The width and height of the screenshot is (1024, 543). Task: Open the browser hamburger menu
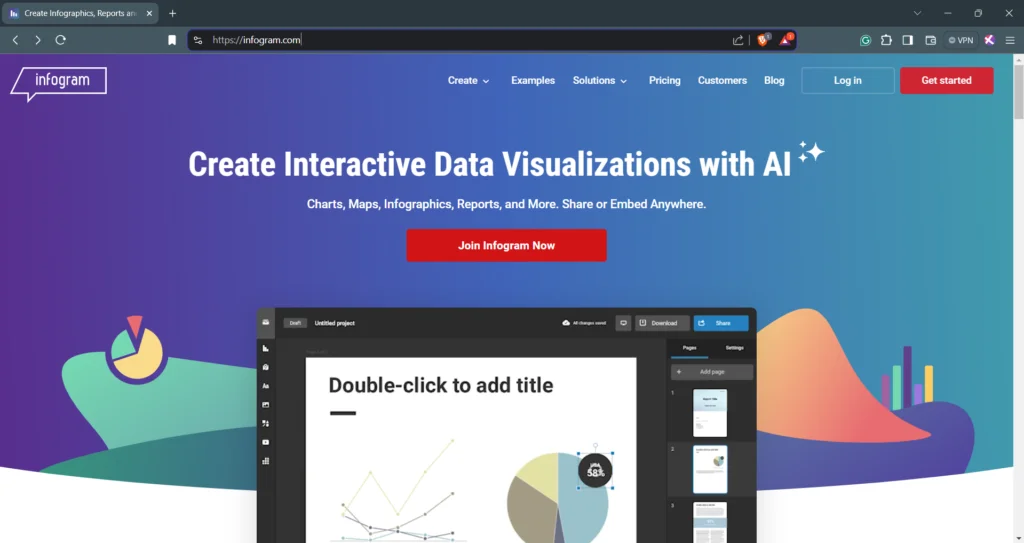pyautogui.click(x=1010, y=40)
